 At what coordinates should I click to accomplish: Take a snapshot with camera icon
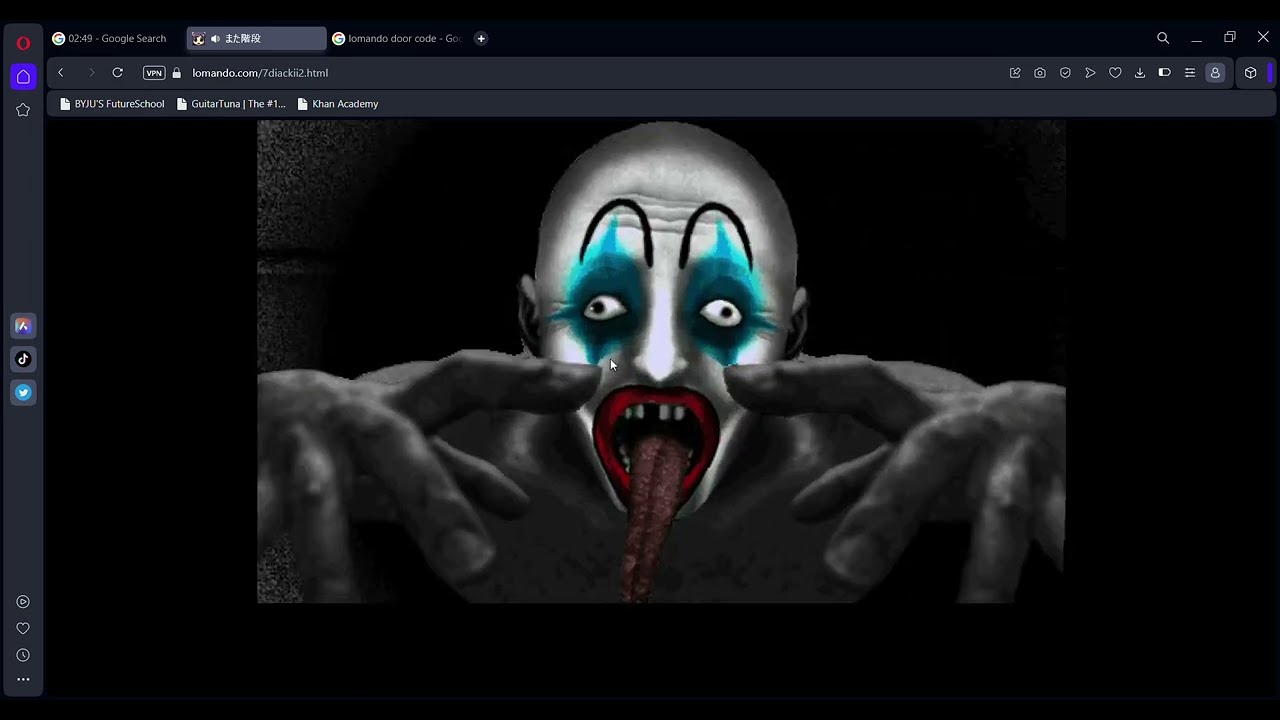coord(1040,73)
